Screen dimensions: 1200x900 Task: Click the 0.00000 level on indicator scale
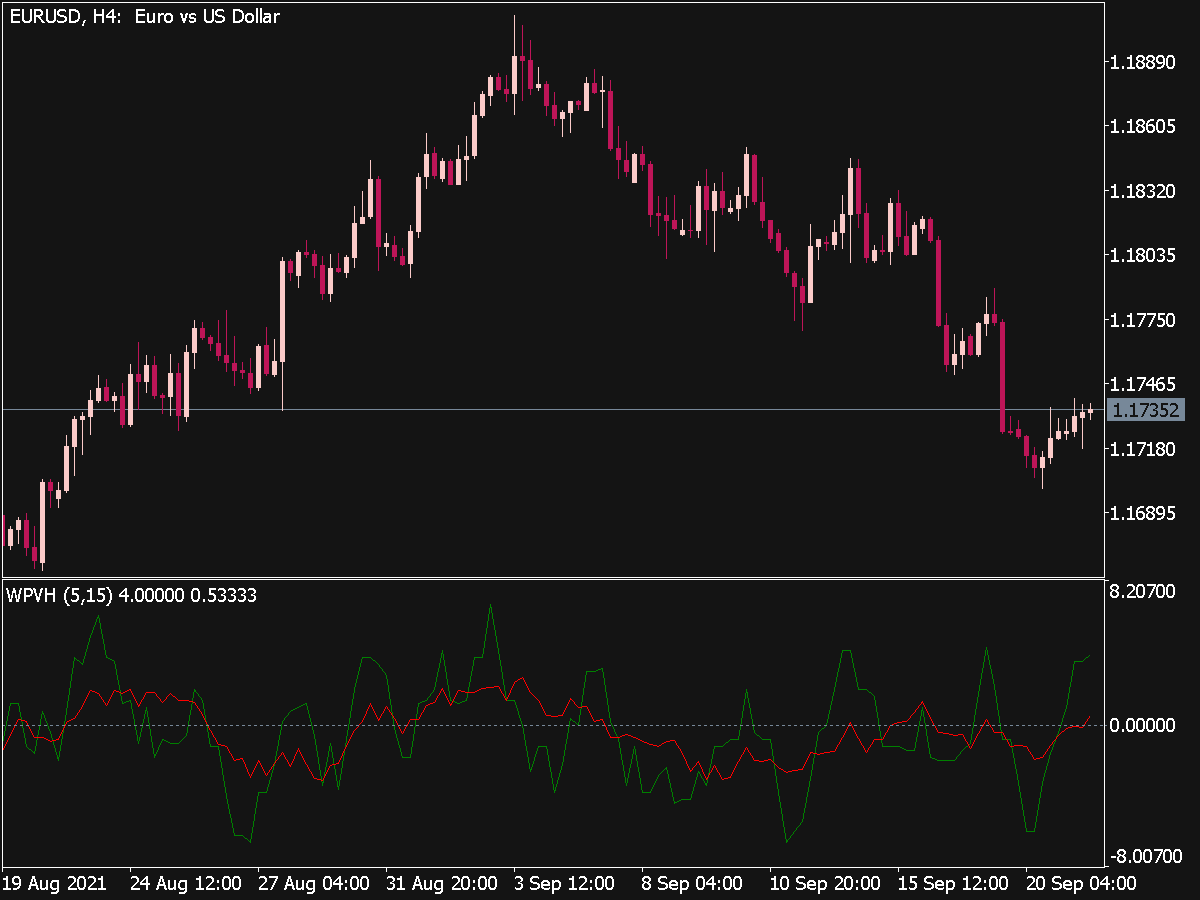click(x=1144, y=725)
